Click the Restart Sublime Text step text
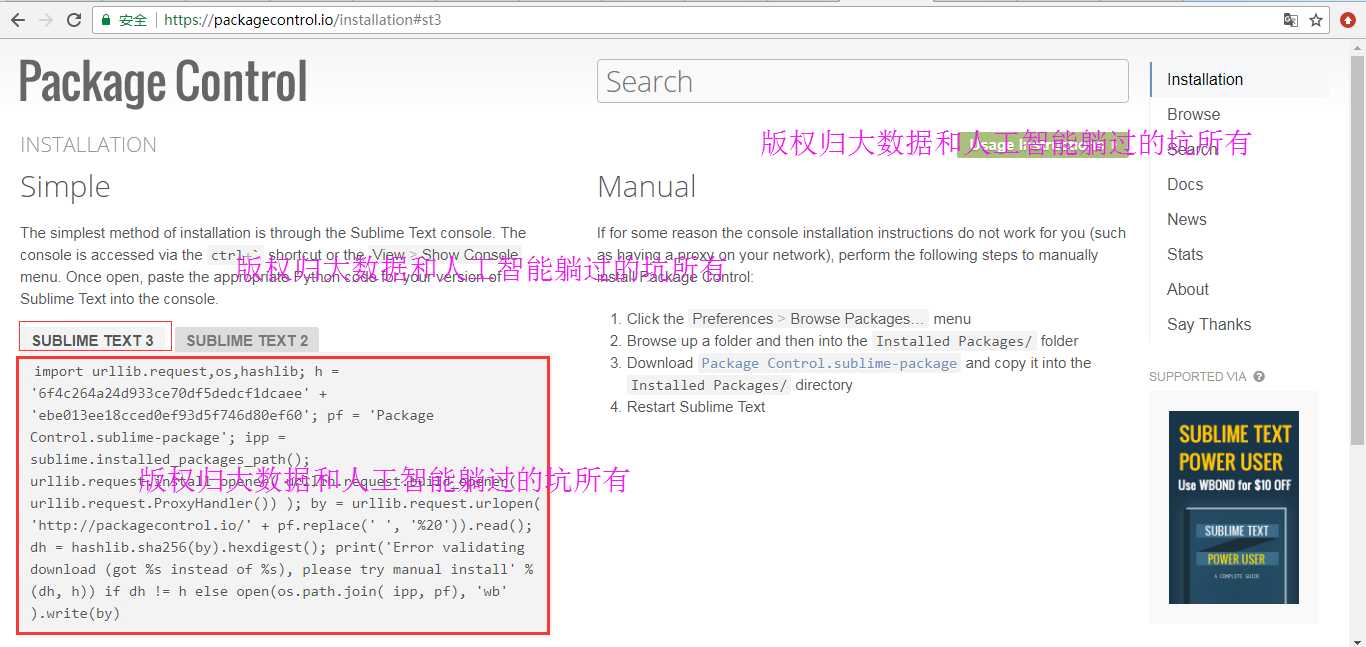Image resolution: width=1366 pixels, height=647 pixels. (696, 407)
